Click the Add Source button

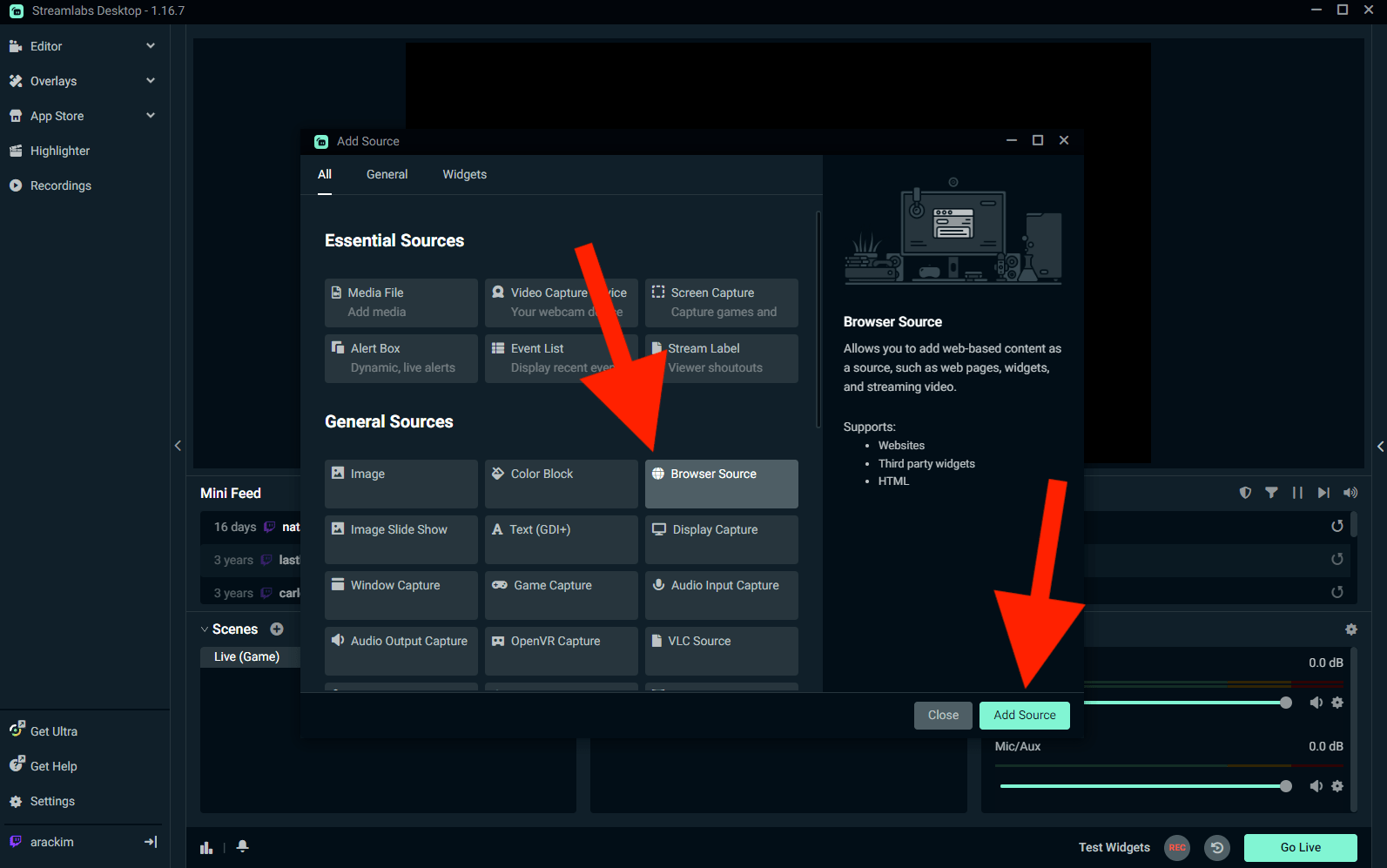click(x=1025, y=715)
